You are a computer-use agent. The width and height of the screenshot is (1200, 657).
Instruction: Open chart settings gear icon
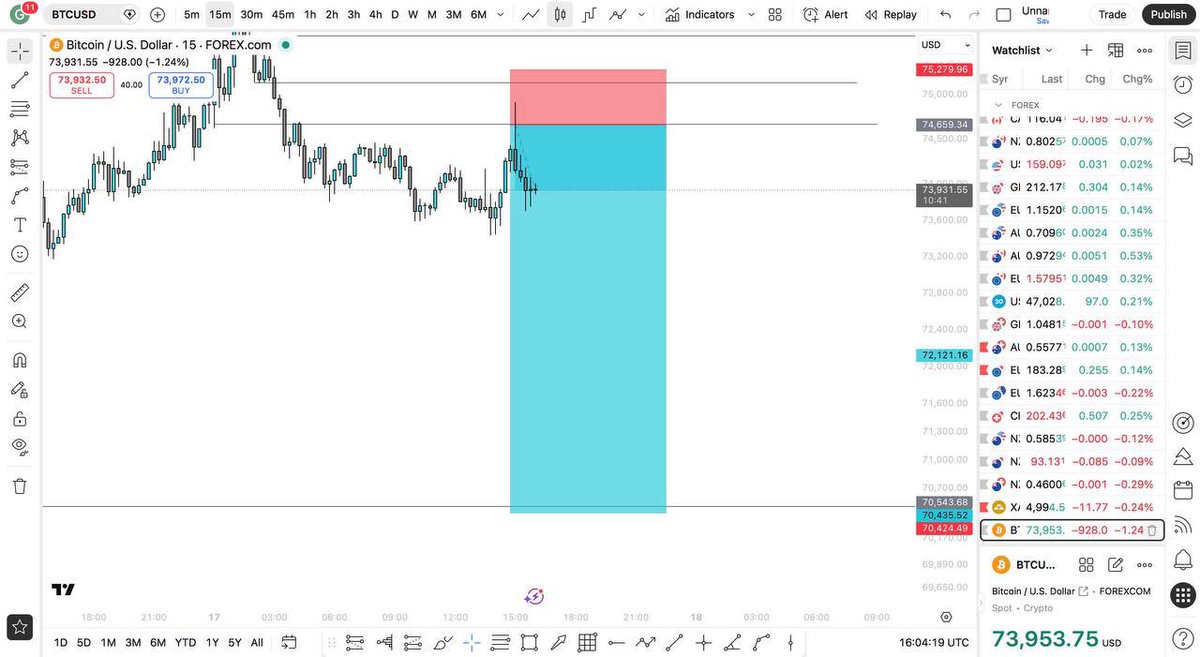pos(946,617)
